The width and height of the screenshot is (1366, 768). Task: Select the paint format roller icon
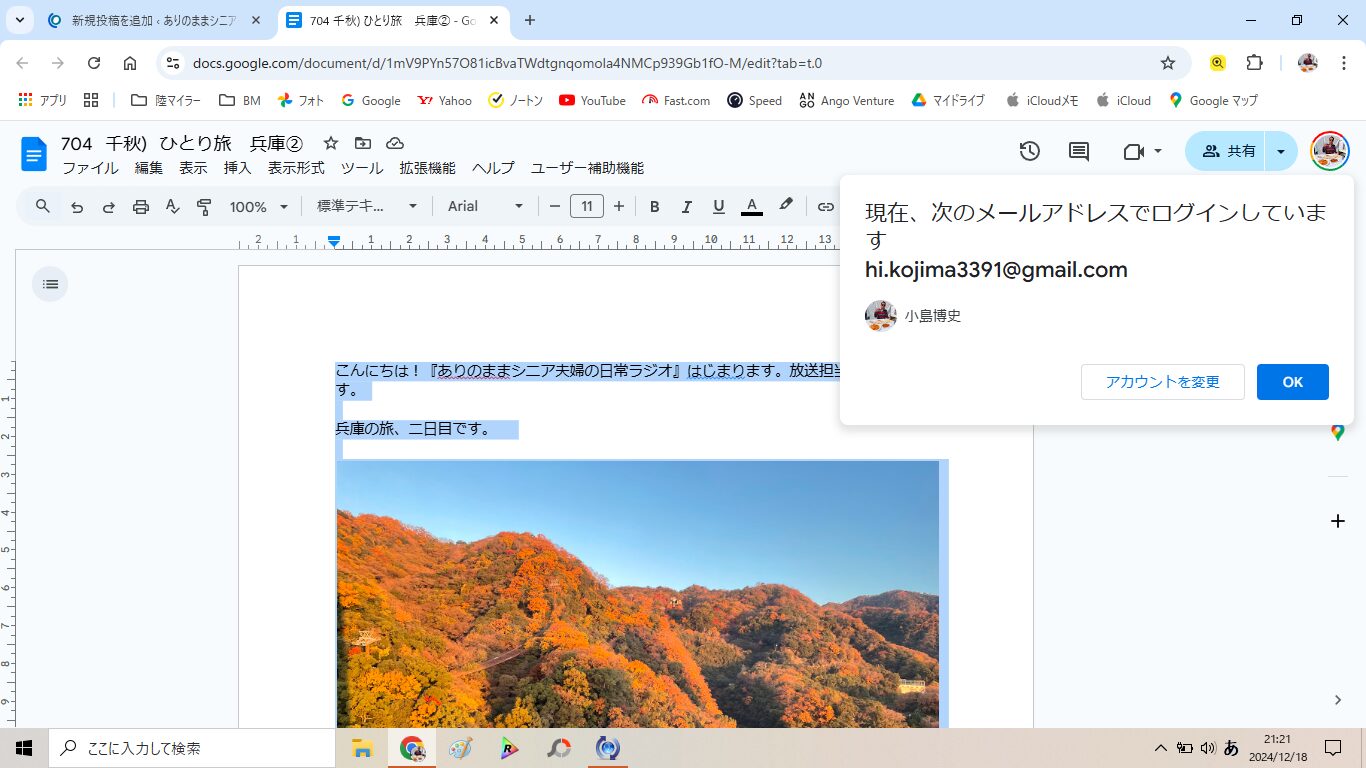(205, 207)
